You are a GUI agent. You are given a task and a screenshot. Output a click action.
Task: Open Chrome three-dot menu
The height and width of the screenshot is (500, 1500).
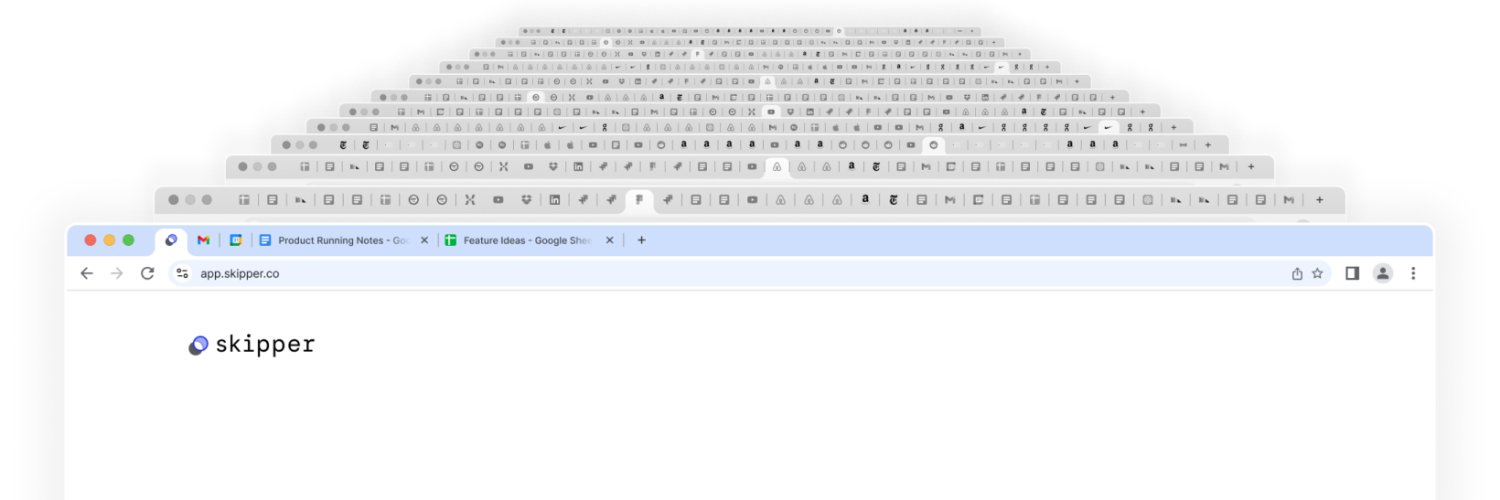(x=1413, y=273)
